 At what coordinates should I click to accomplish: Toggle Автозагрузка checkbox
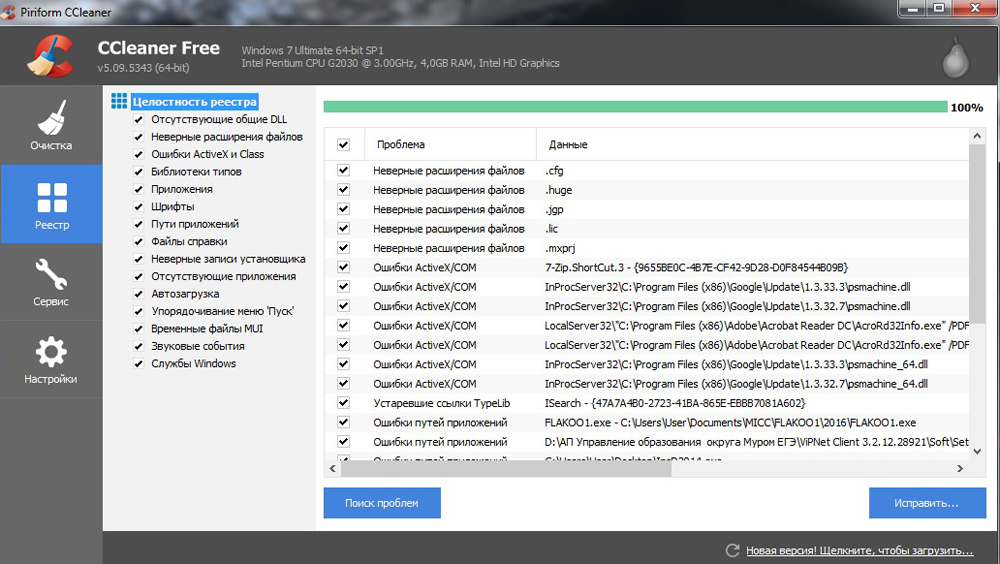point(138,293)
